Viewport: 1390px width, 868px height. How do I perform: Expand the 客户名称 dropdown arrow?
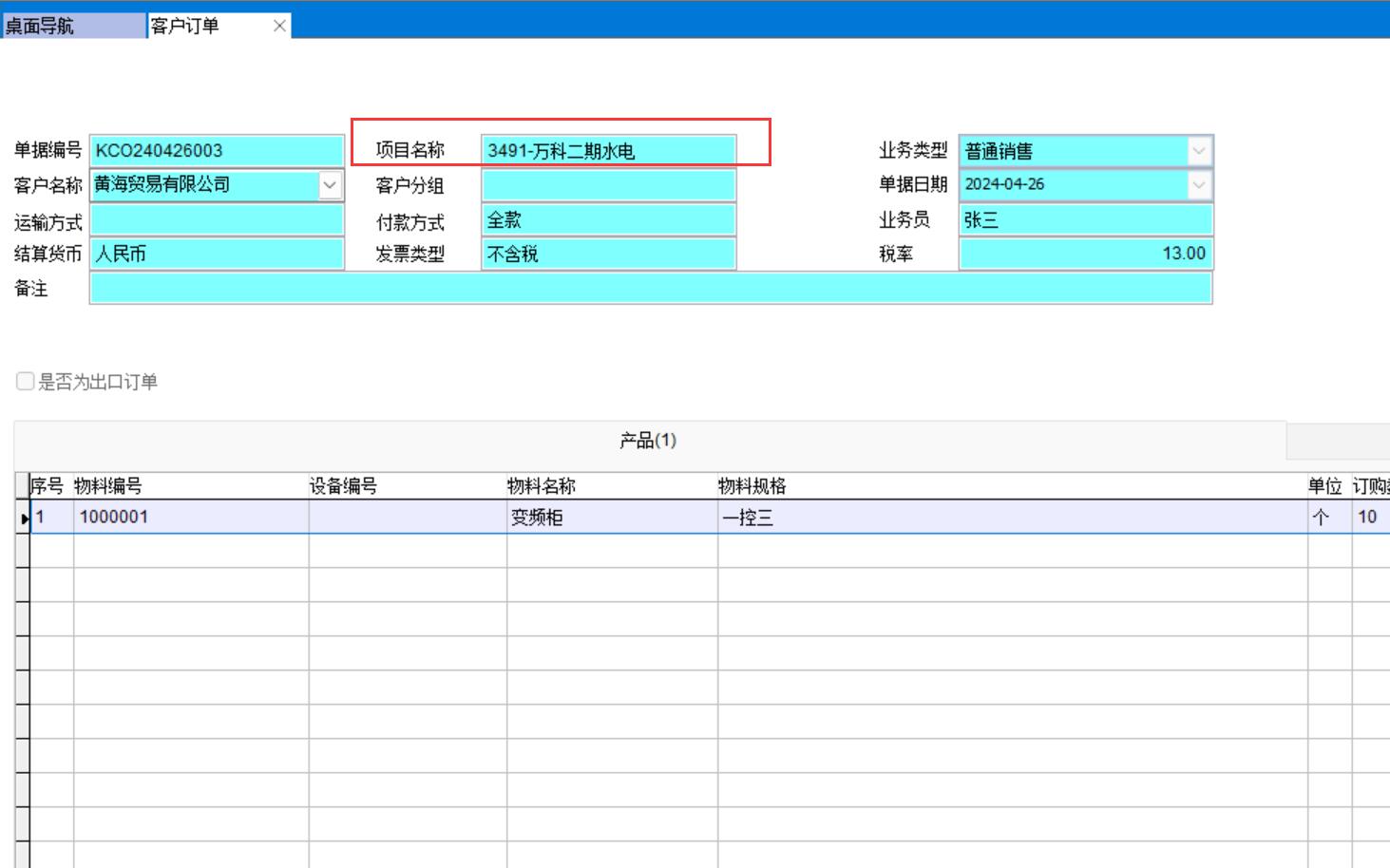330,185
